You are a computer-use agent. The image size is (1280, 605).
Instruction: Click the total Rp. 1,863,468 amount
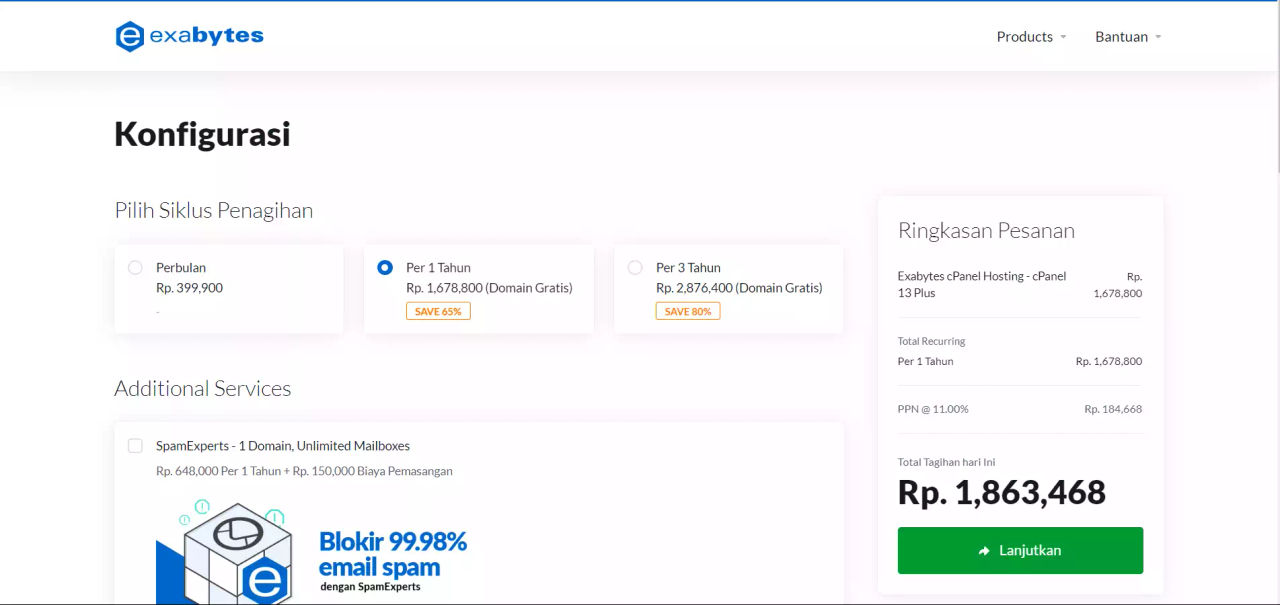coord(1002,492)
